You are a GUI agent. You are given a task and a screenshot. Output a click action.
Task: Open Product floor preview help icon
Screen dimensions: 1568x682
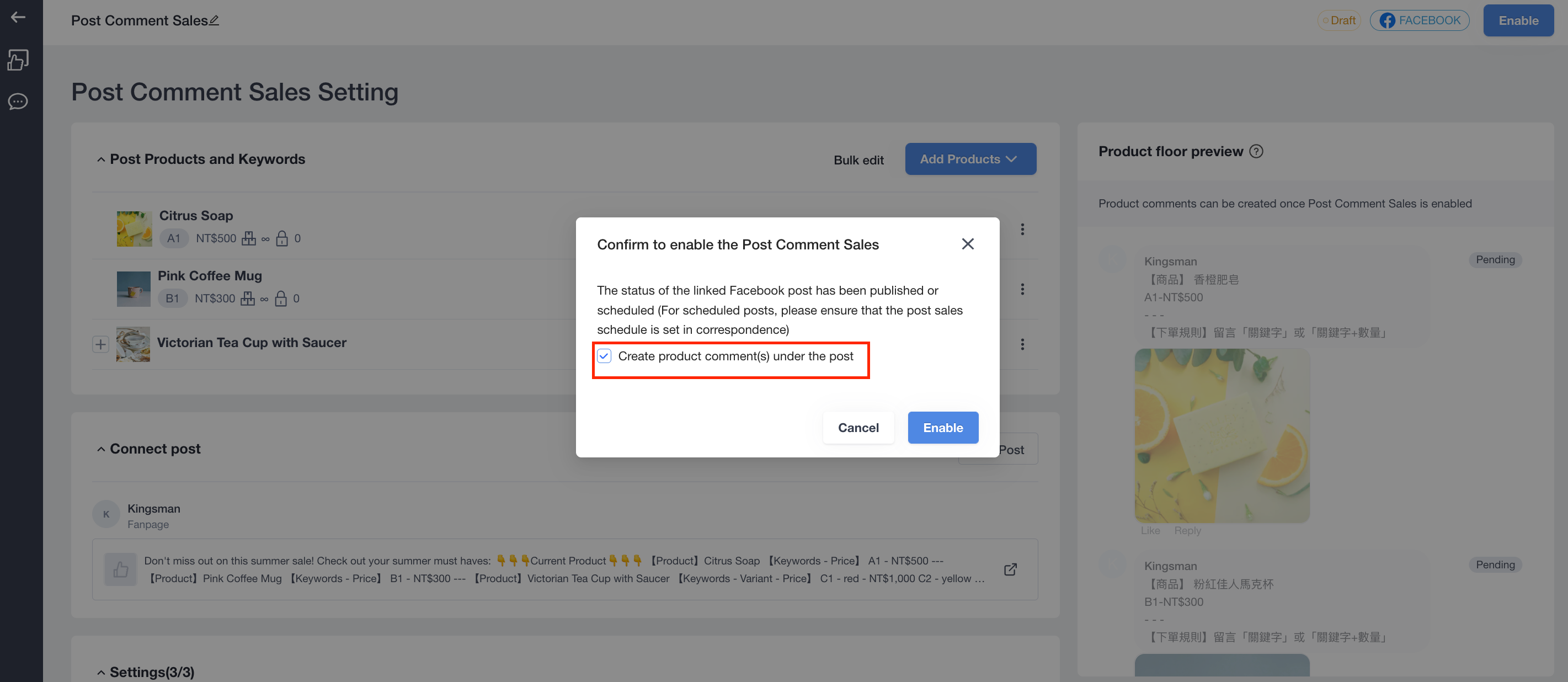click(1256, 152)
